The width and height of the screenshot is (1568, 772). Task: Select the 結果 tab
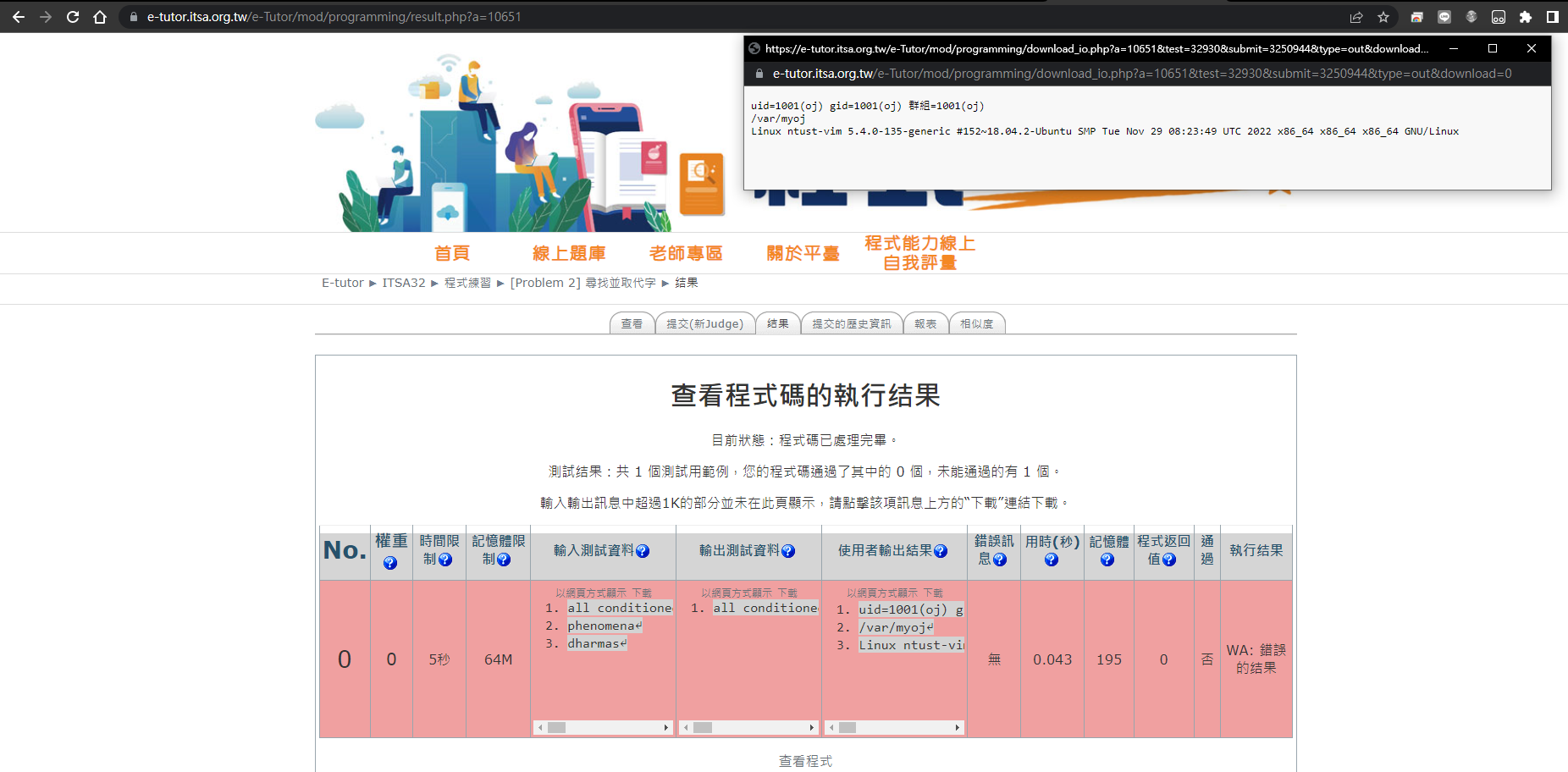pos(778,323)
